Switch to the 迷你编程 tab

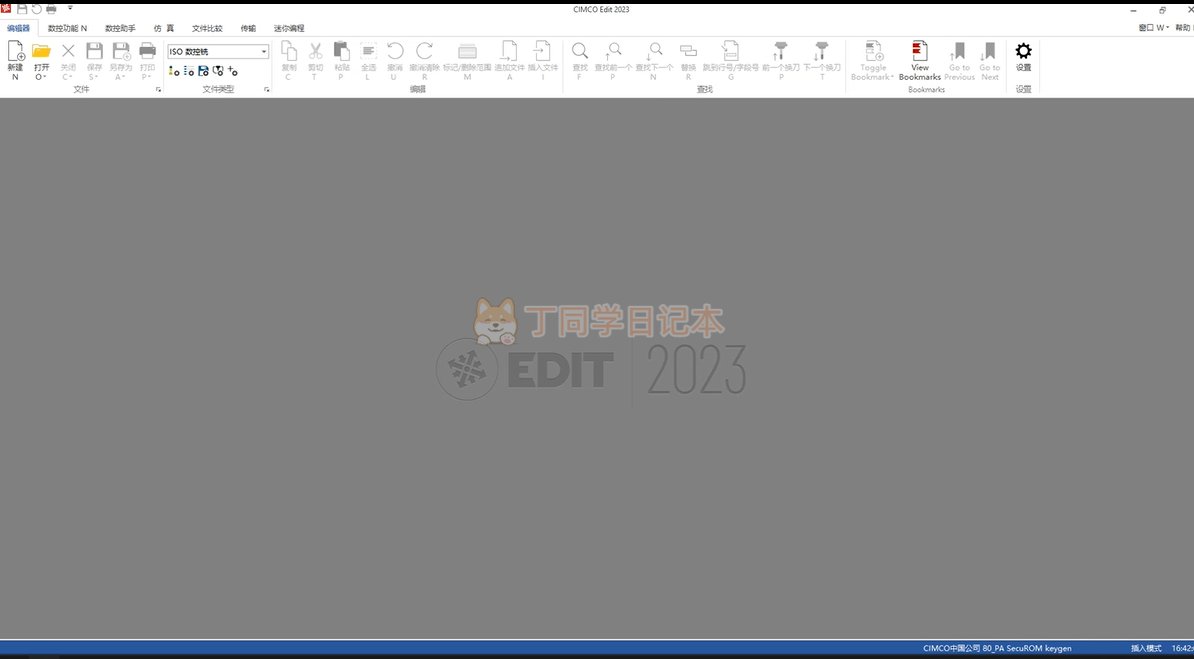click(x=289, y=28)
